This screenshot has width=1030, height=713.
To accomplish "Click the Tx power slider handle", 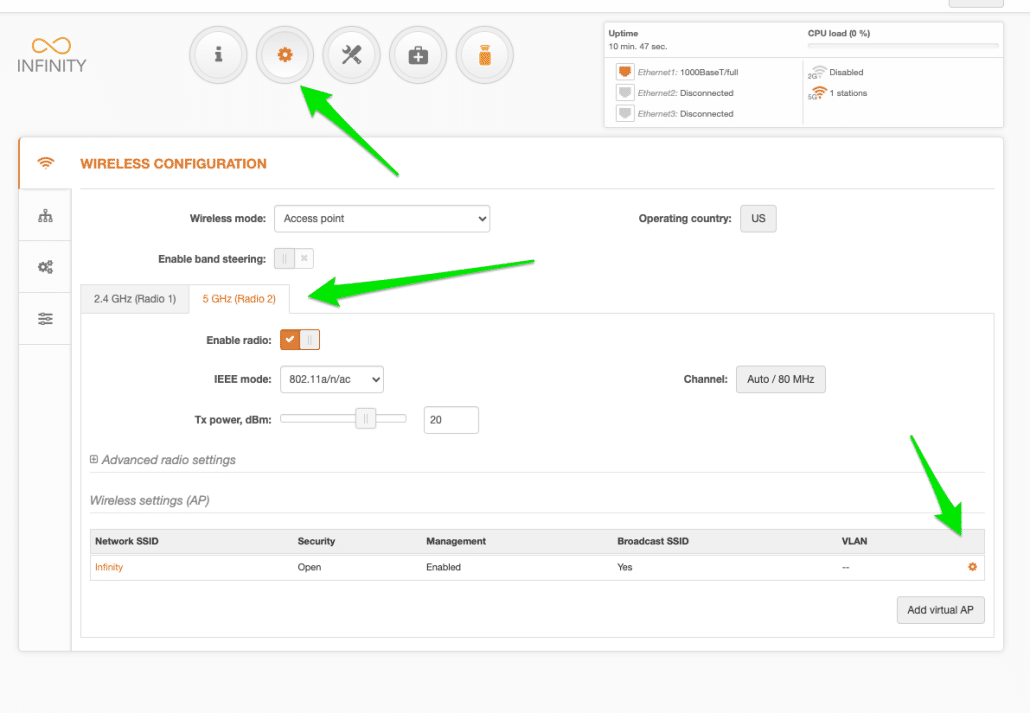I will tap(365, 419).
